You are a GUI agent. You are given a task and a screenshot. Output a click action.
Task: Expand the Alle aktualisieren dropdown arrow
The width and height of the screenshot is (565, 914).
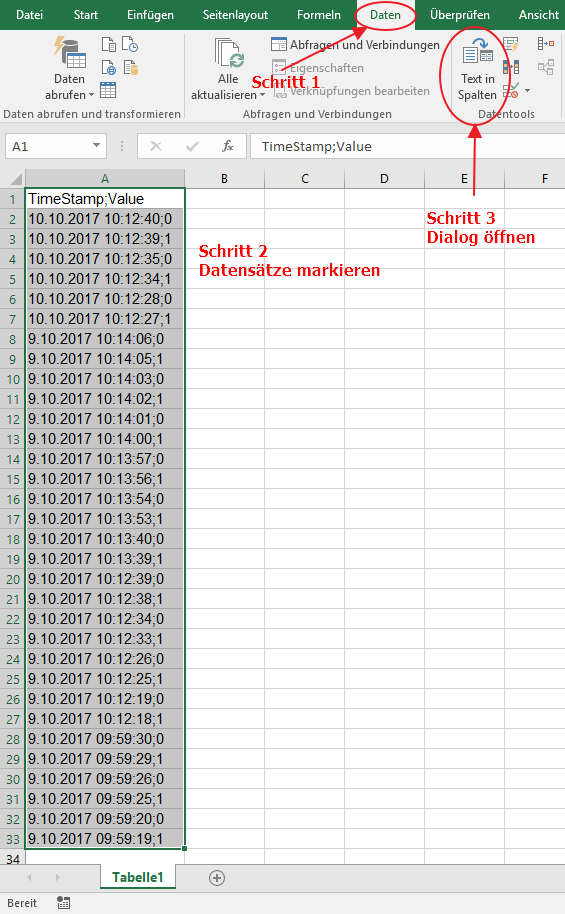click(262, 95)
